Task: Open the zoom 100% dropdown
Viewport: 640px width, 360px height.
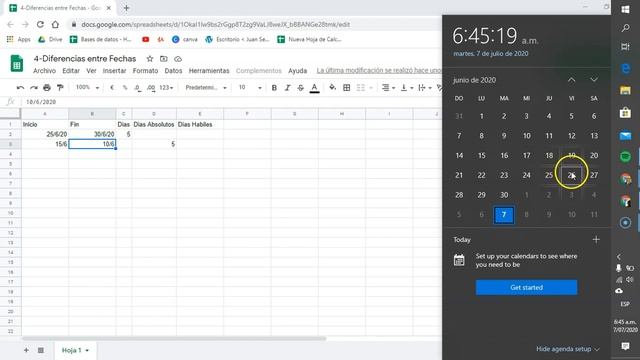Action: pyautogui.click(x=87, y=88)
